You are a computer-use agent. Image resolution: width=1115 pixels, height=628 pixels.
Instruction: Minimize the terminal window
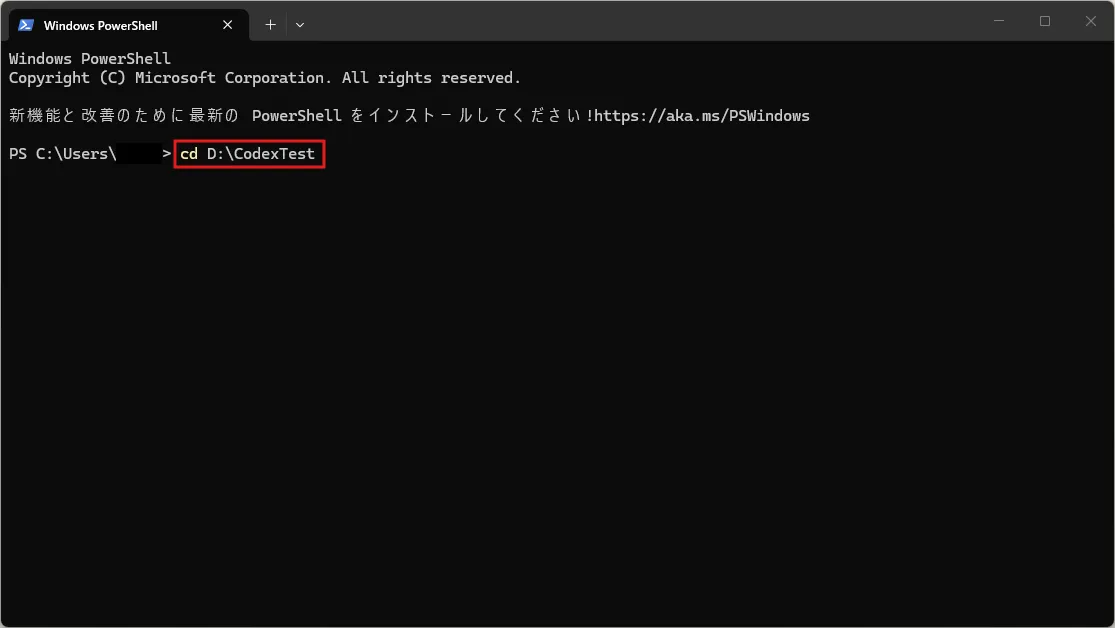point(999,21)
